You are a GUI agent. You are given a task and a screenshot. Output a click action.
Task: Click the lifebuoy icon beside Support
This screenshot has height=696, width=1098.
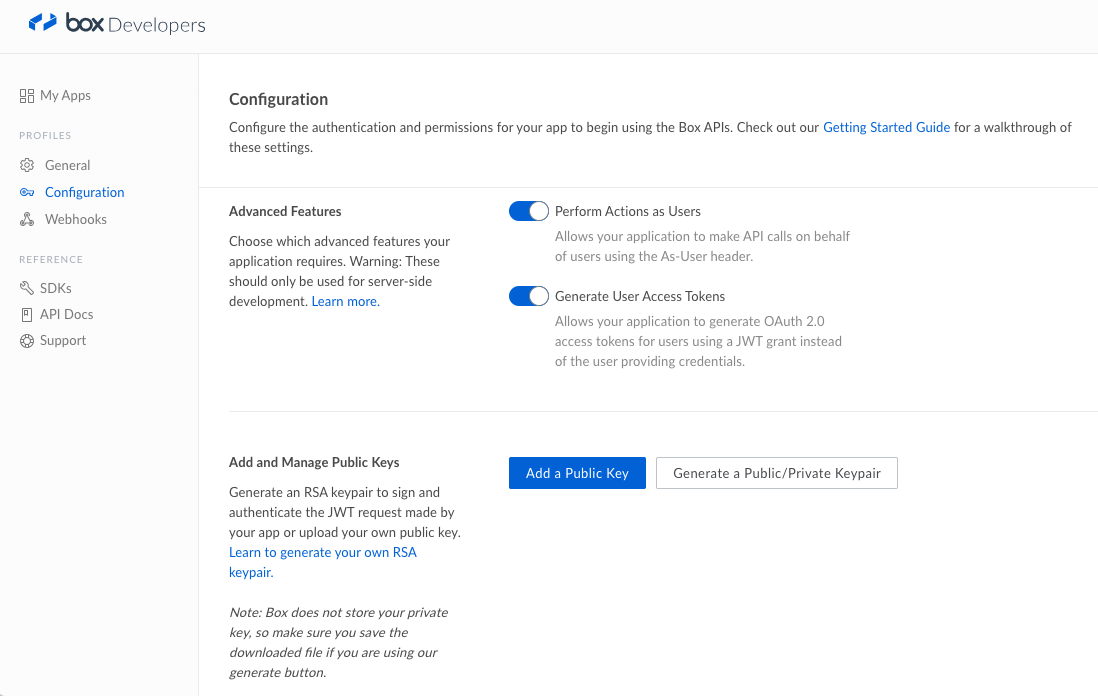click(x=27, y=341)
